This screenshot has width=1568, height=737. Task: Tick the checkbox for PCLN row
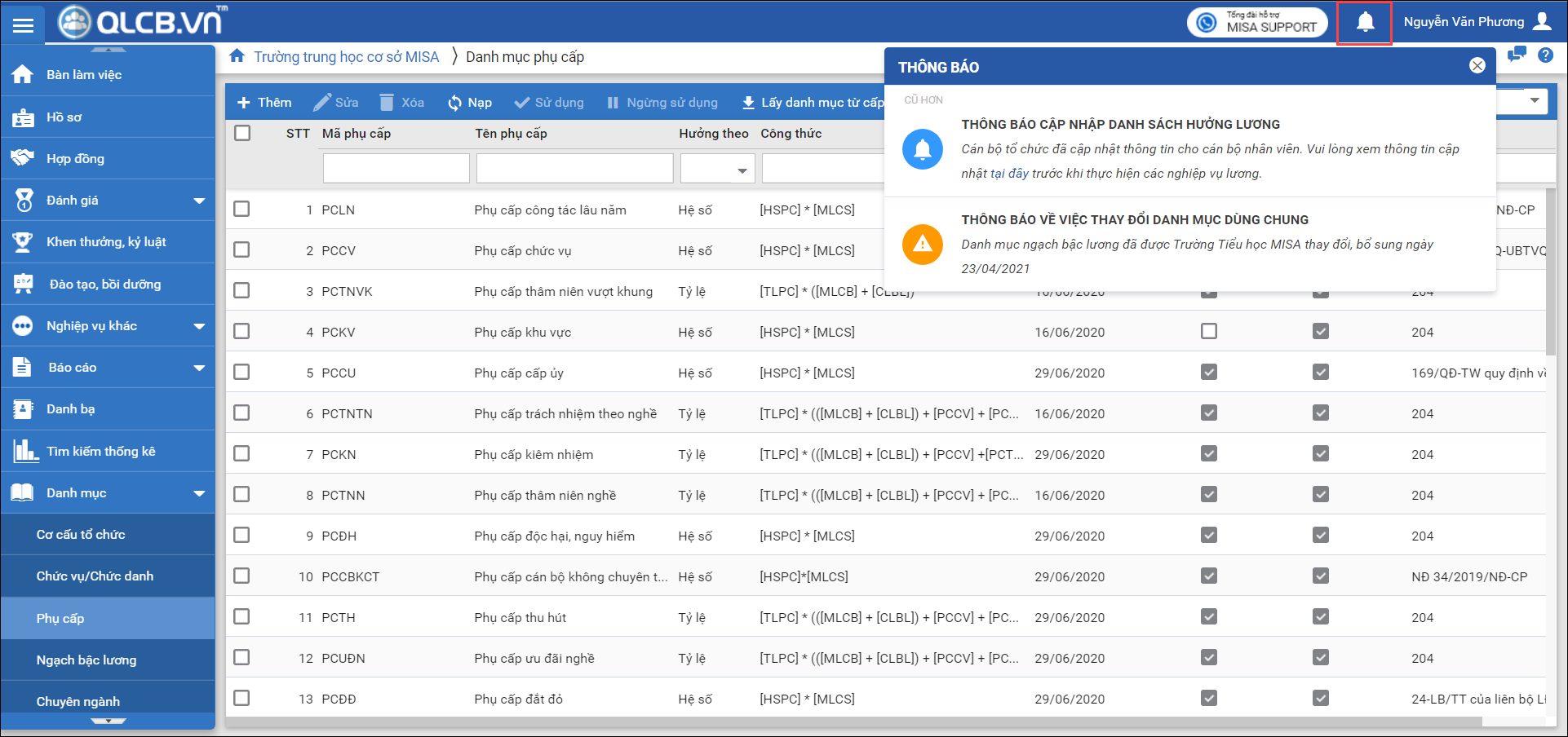(x=241, y=210)
